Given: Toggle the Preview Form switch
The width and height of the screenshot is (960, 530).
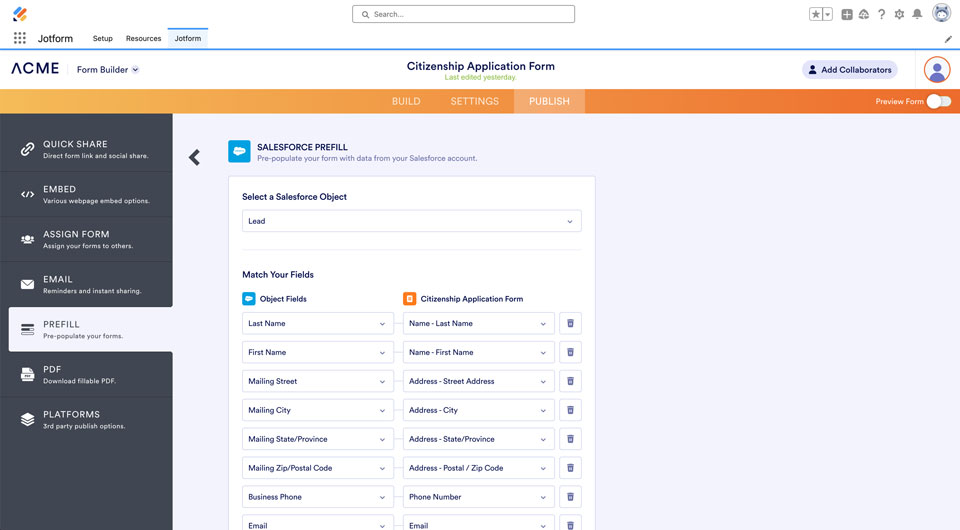Looking at the screenshot, I should tap(939, 101).
